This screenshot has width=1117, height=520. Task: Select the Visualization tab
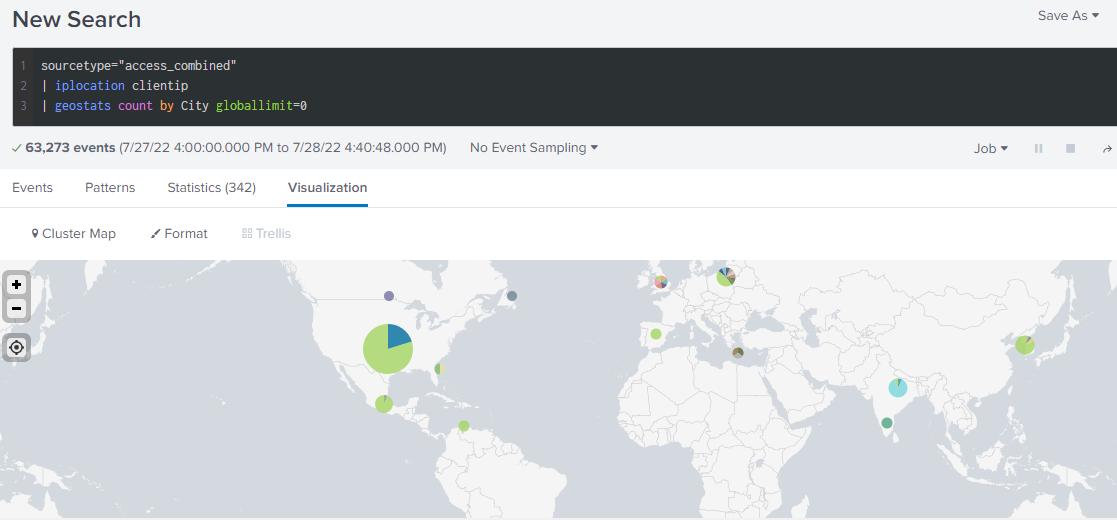327,187
